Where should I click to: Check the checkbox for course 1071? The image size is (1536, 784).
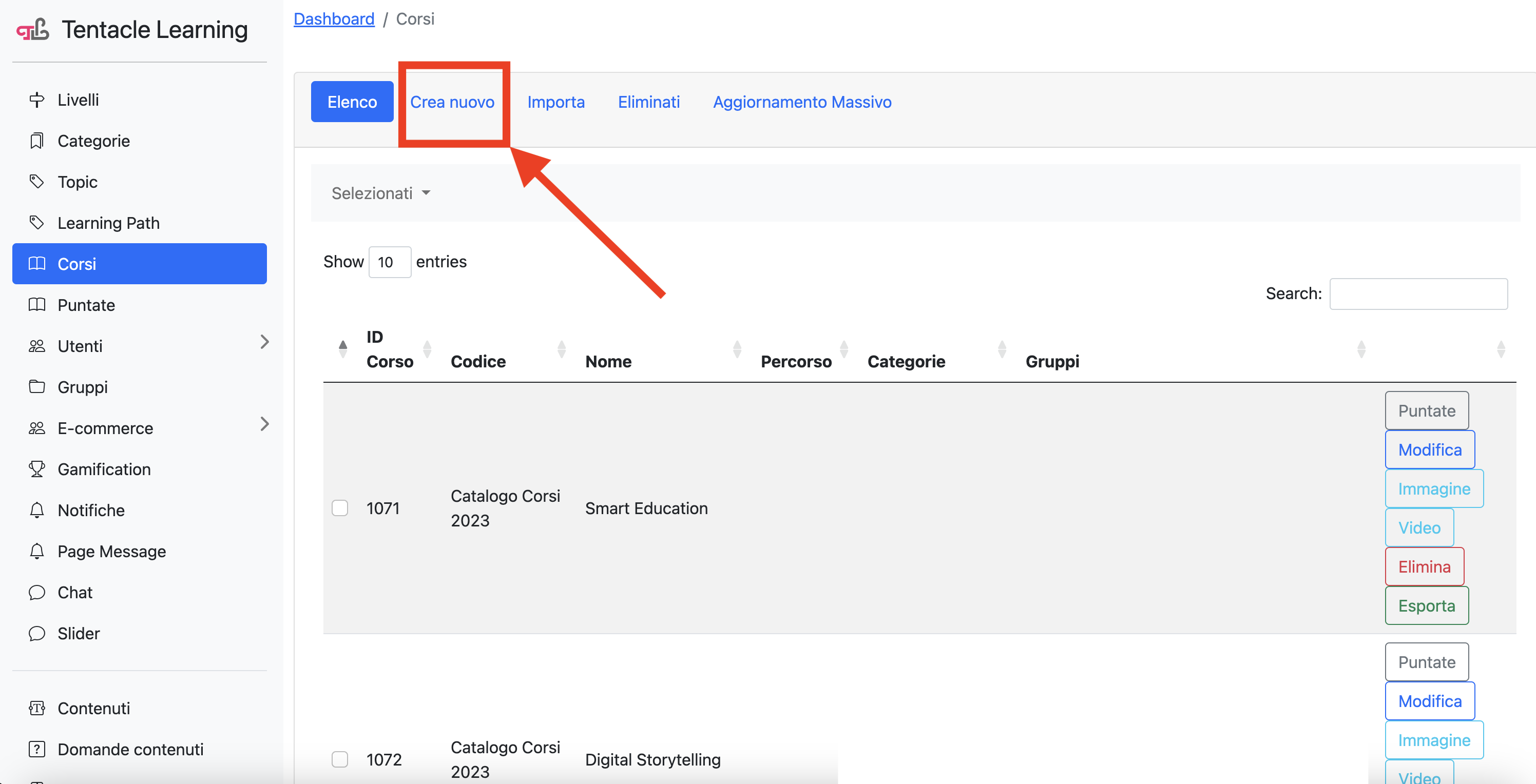(340, 508)
